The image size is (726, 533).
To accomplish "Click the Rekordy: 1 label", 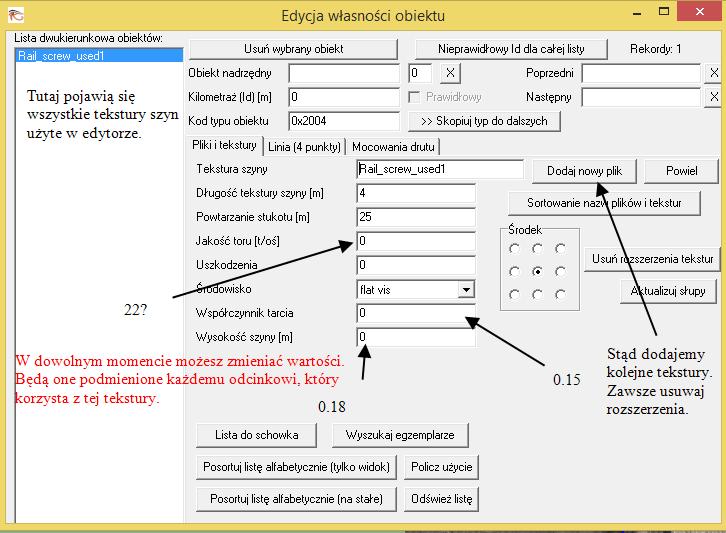I will (x=655, y=49).
